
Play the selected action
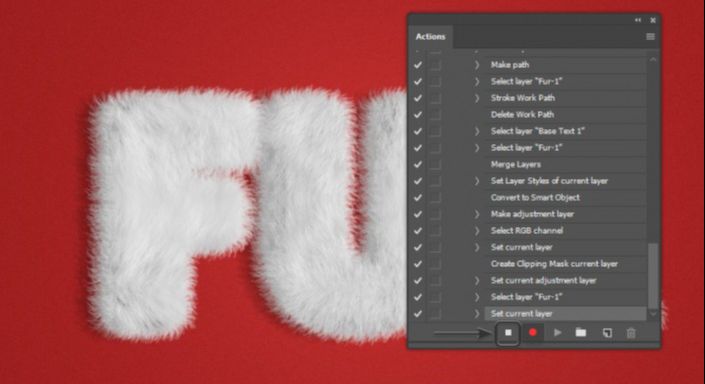tap(558, 333)
